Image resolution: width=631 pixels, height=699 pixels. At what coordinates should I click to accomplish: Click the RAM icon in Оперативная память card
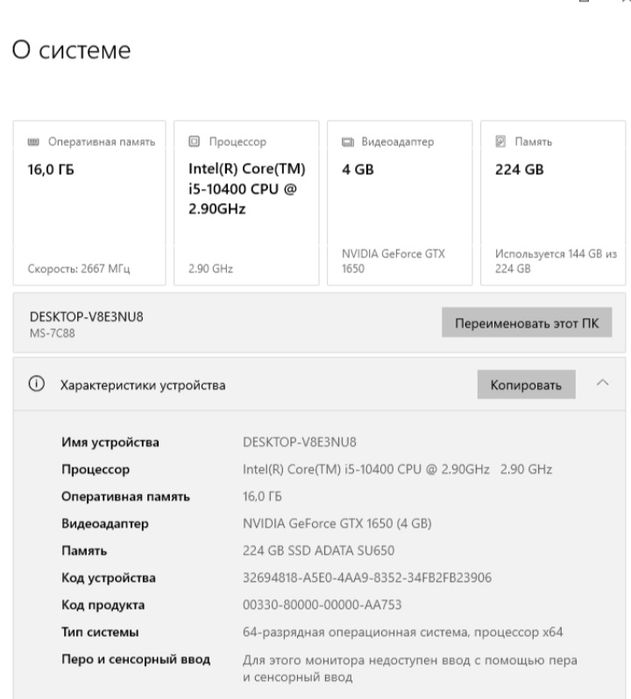pyautogui.click(x=32, y=142)
